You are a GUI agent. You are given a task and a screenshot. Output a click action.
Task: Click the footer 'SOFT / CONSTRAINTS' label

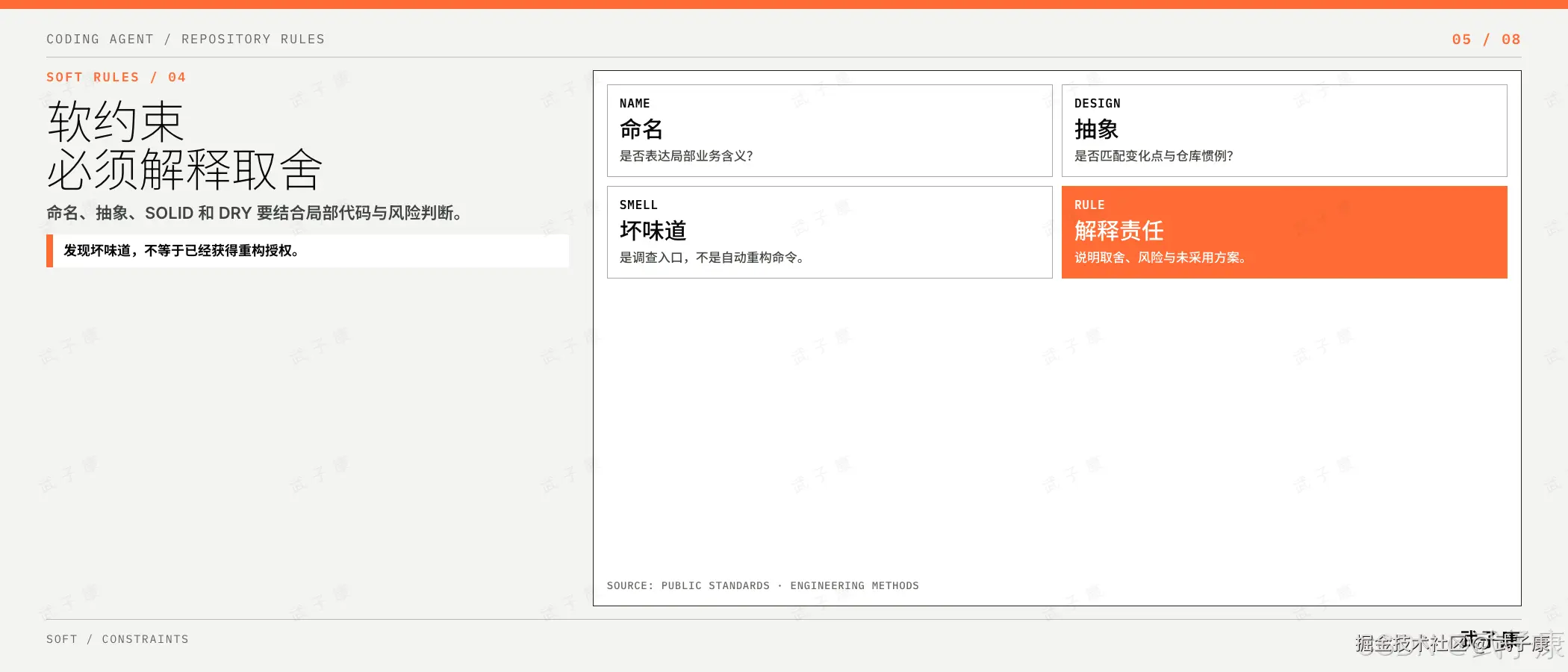pyautogui.click(x=117, y=639)
